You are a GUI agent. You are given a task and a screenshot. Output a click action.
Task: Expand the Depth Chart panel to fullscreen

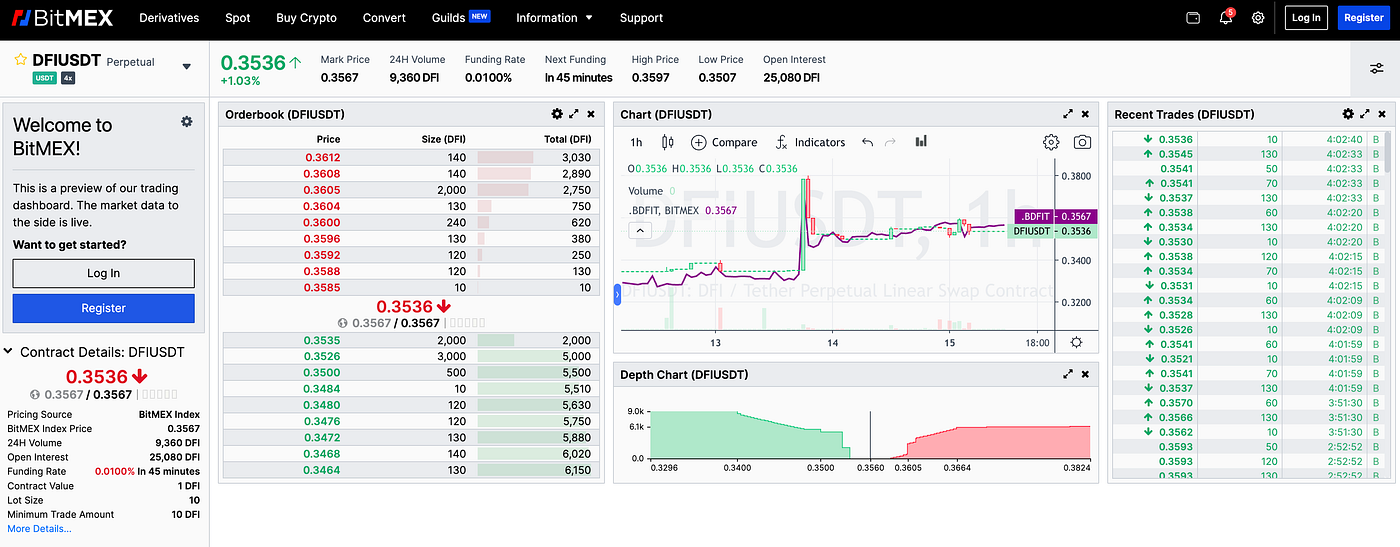coord(1068,374)
